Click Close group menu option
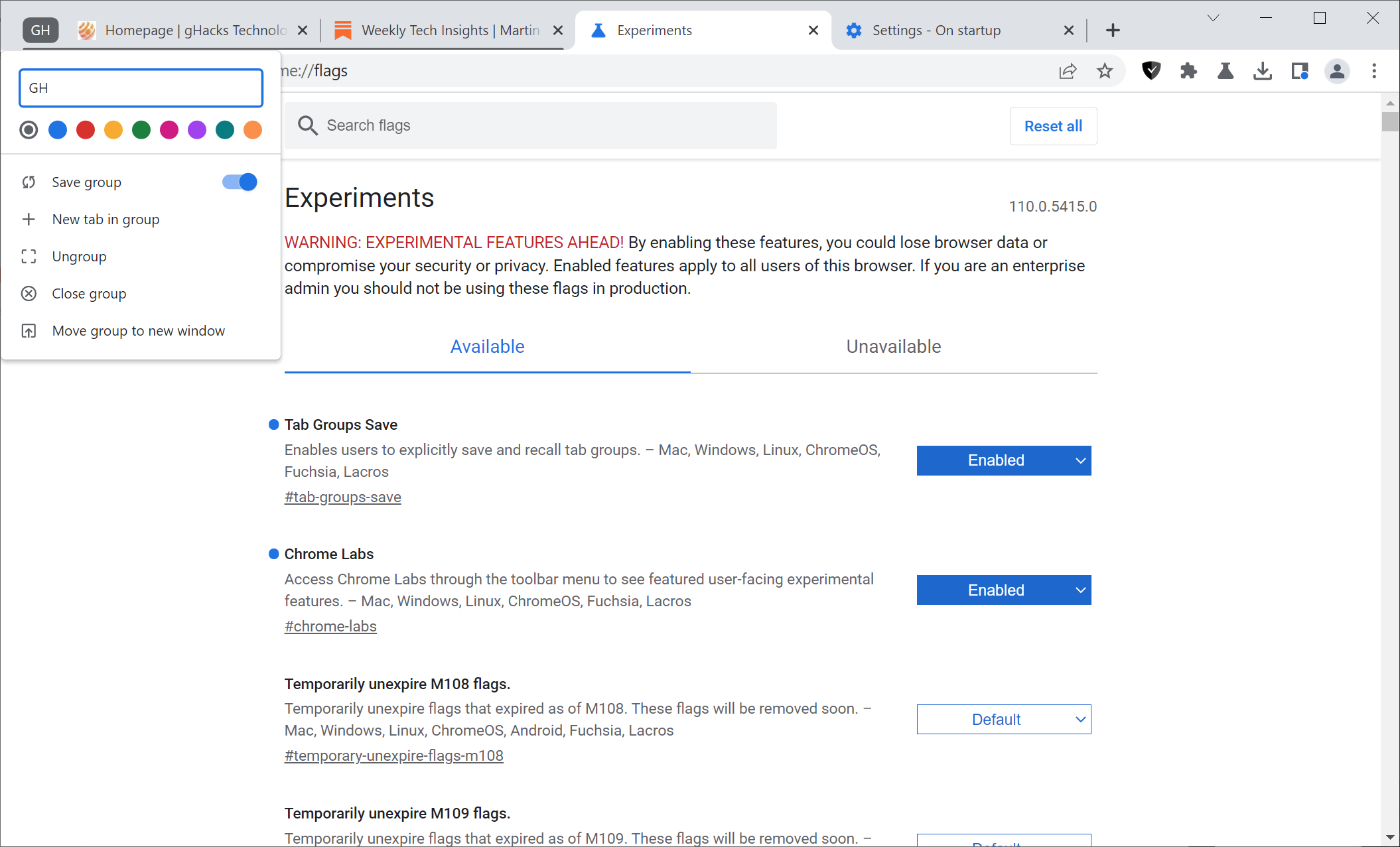This screenshot has height=847, width=1400. click(89, 293)
